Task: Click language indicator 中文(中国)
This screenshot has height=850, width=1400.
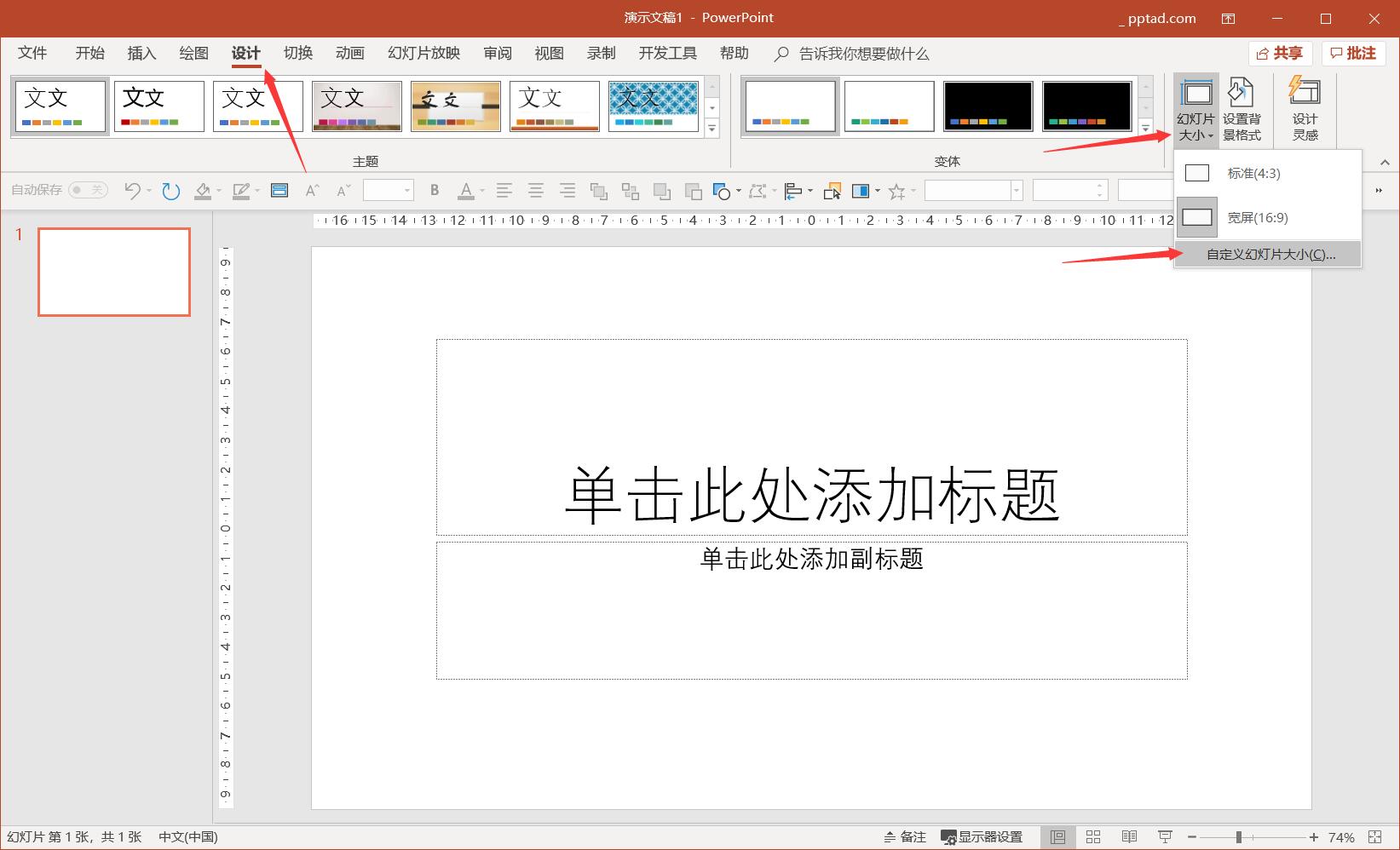Action: point(187,837)
